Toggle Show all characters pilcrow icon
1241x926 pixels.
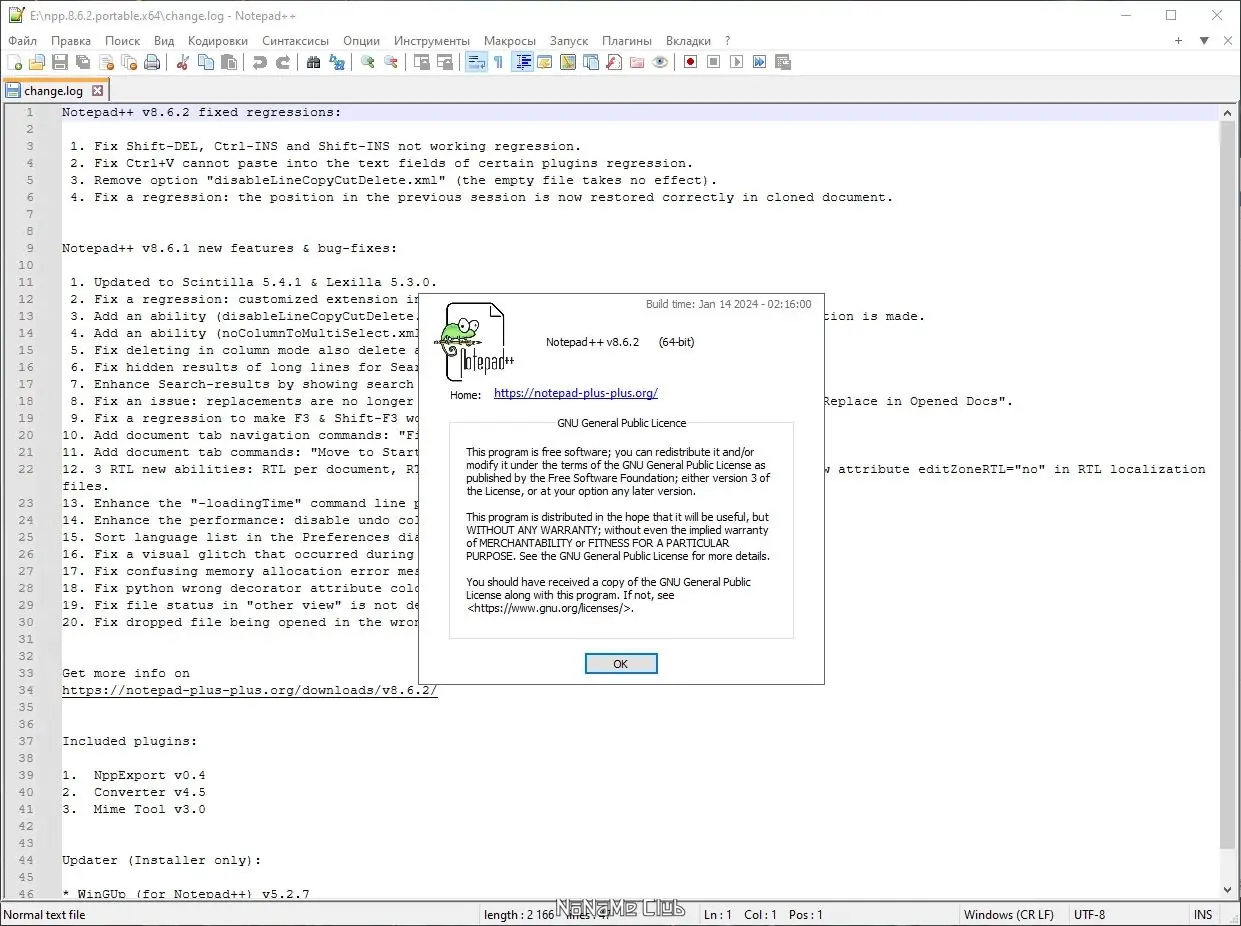[499, 62]
